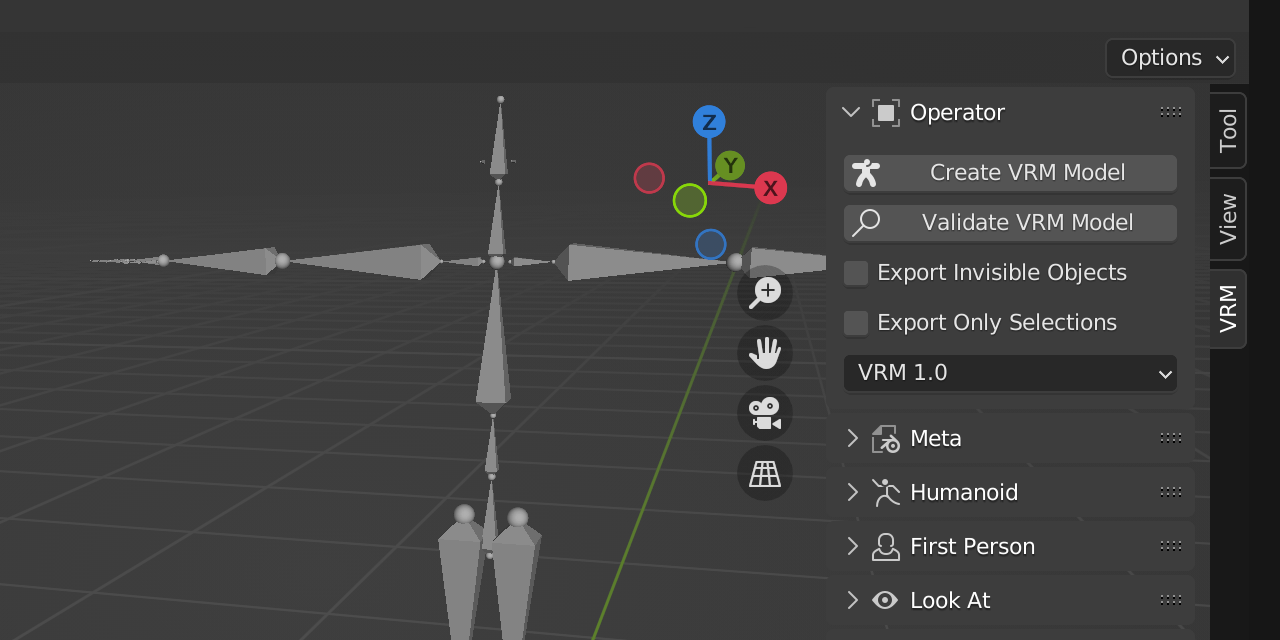Click the person icon on First Person panel
Image resolution: width=1280 pixels, height=640 pixels.
pos(884,546)
